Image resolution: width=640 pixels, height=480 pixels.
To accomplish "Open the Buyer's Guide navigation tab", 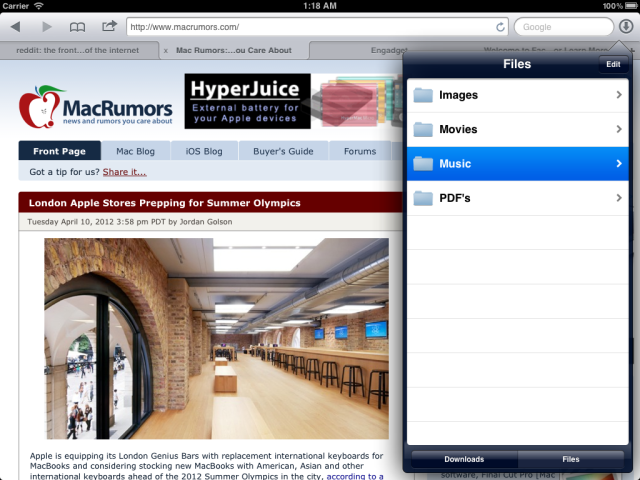I will point(283,151).
